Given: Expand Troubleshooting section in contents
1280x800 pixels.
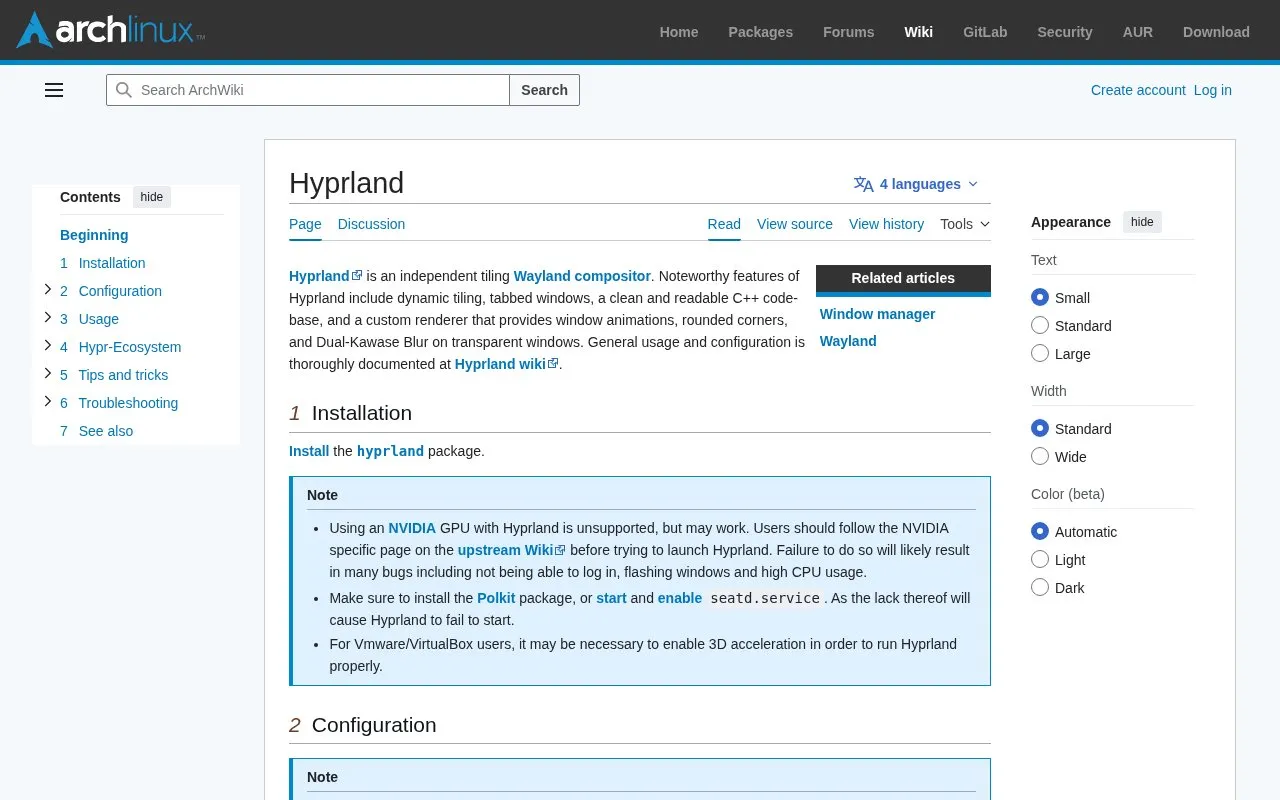Looking at the screenshot, I should pos(47,402).
